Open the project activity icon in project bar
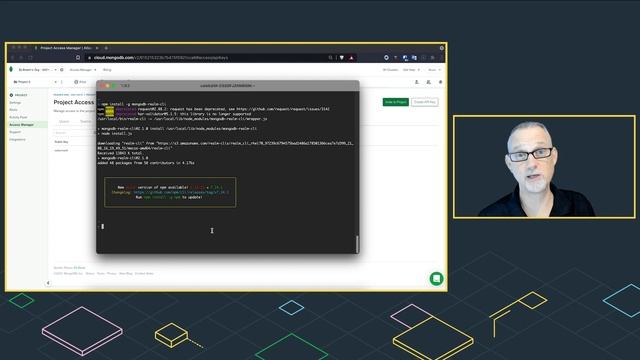The image size is (640, 360). pyautogui.click(x=429, y=82)
